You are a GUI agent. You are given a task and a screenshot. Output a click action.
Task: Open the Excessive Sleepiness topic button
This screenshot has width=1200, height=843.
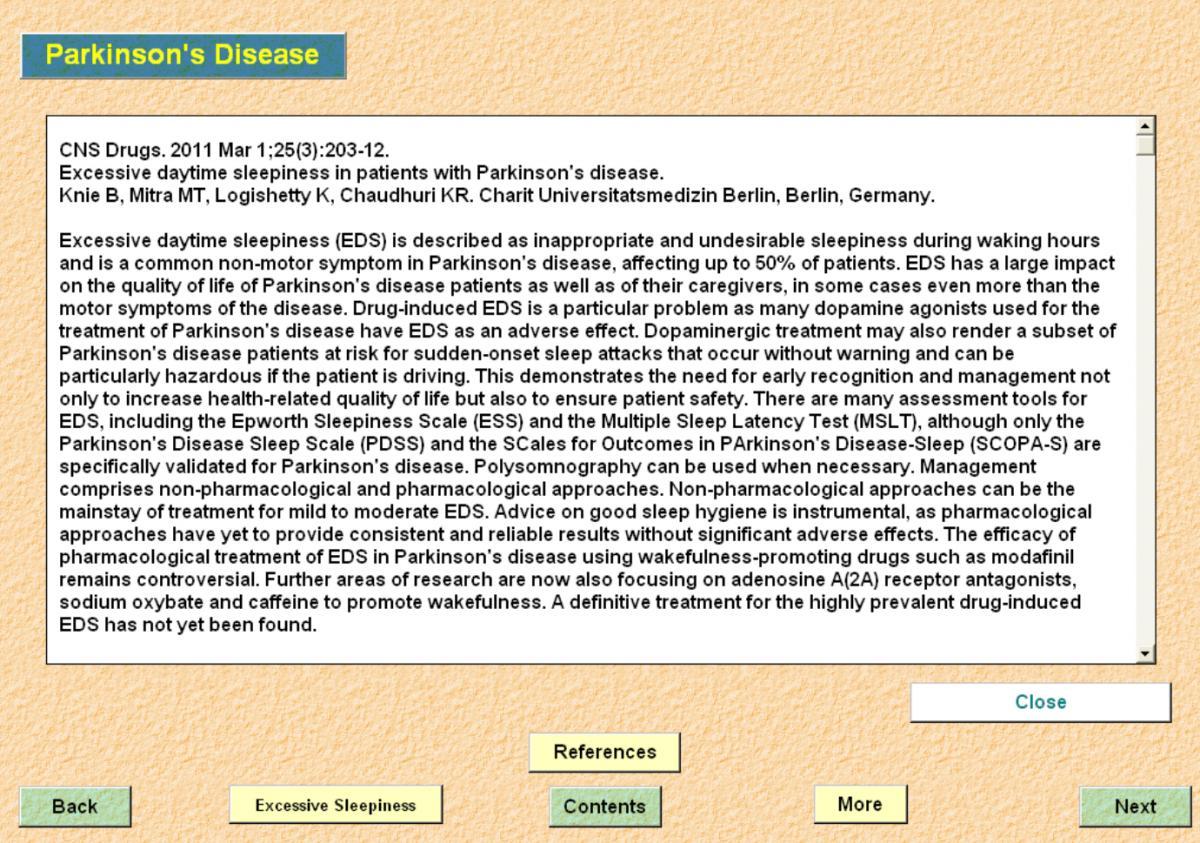(335, 805)
